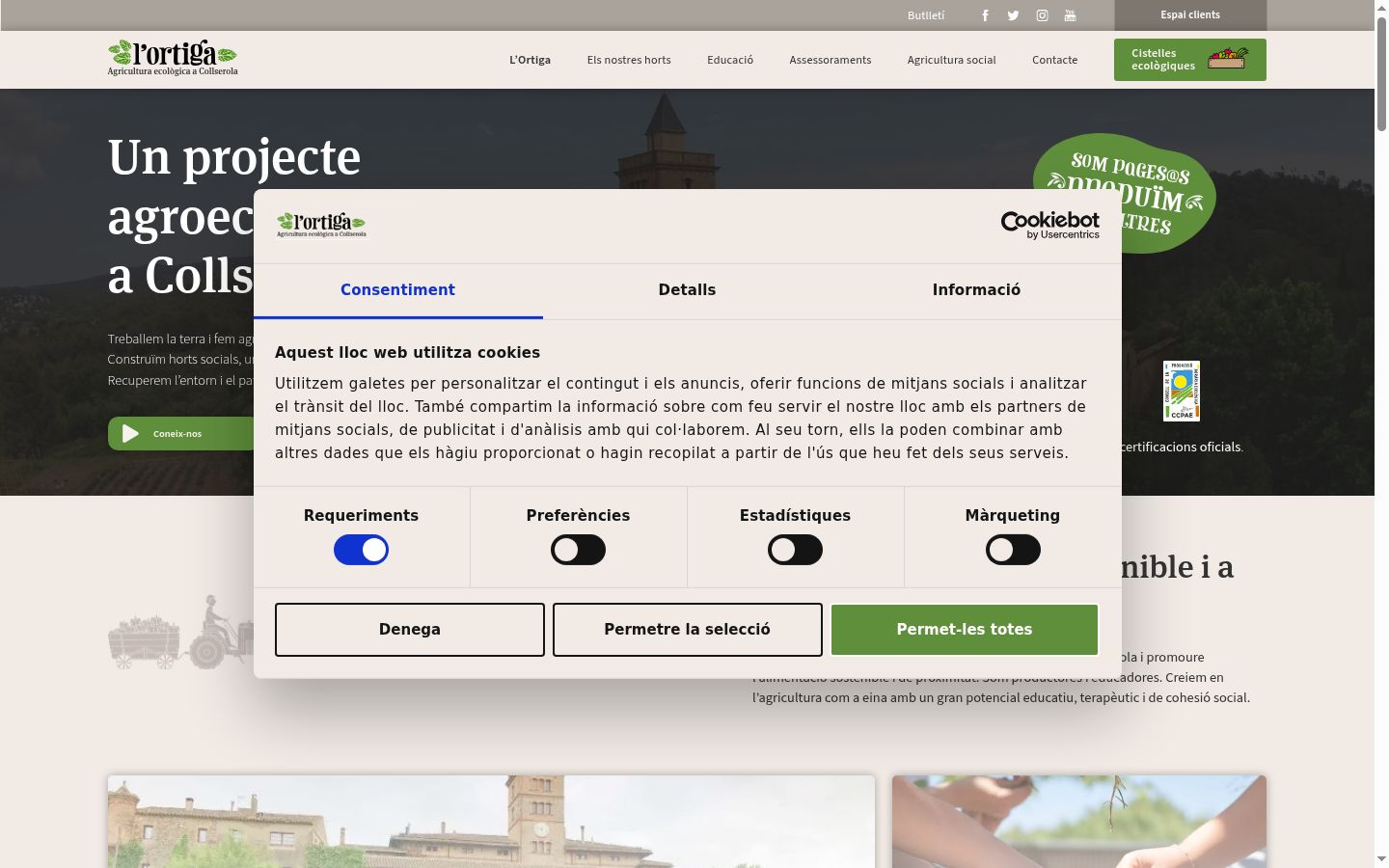1389x868 pixels.
Task: Open the Assessoraments menu item
Action: pyautogui.click(x=831, y=60)
